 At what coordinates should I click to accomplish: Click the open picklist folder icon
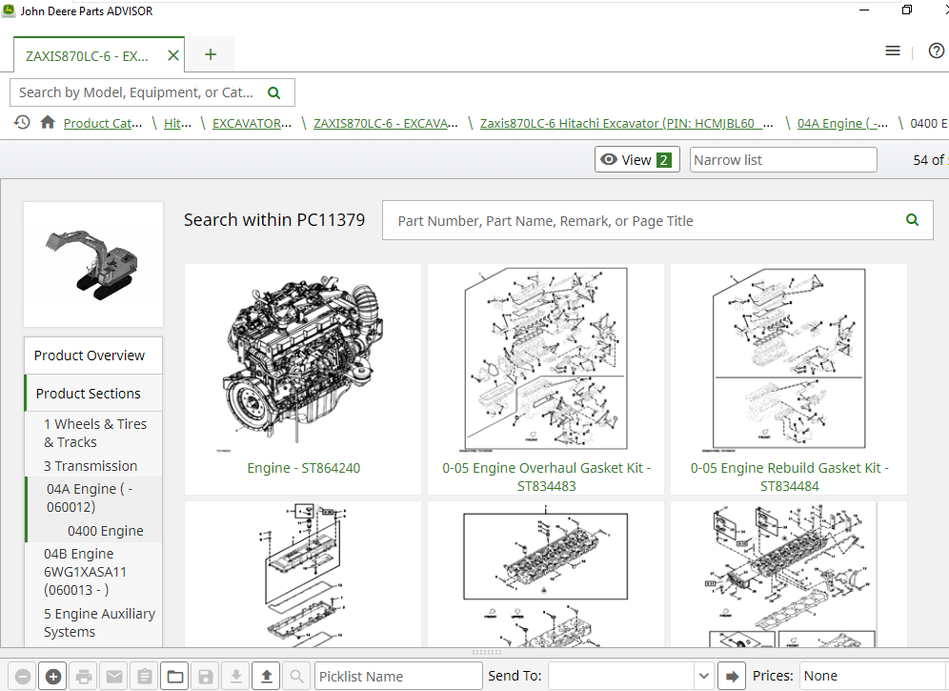tap(175, 677)
